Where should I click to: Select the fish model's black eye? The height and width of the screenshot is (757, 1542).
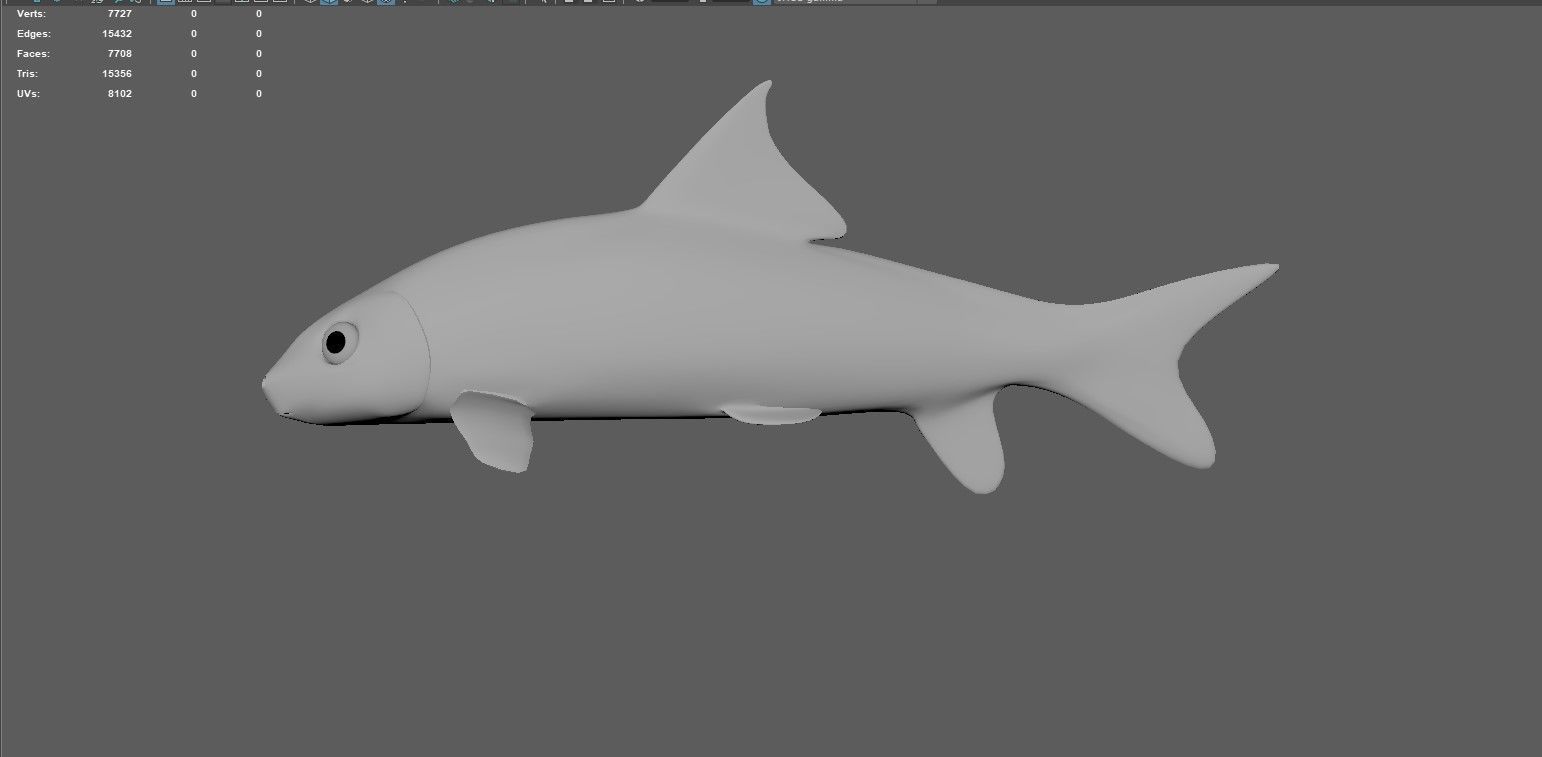pos(336,343)
